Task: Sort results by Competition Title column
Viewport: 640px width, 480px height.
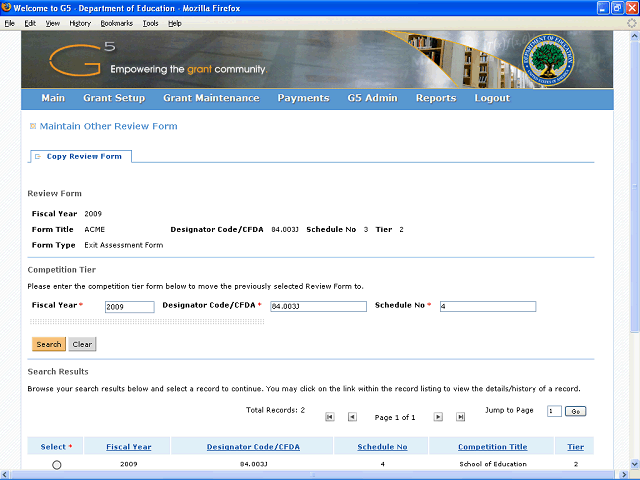Action: coord(492,447)
